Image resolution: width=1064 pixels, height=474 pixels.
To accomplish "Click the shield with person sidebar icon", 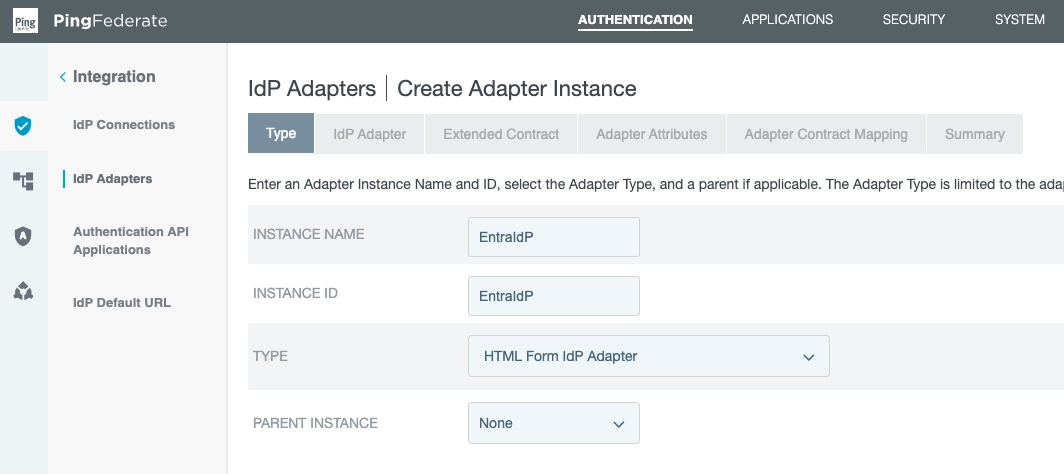I will click(x=23, y=236).
